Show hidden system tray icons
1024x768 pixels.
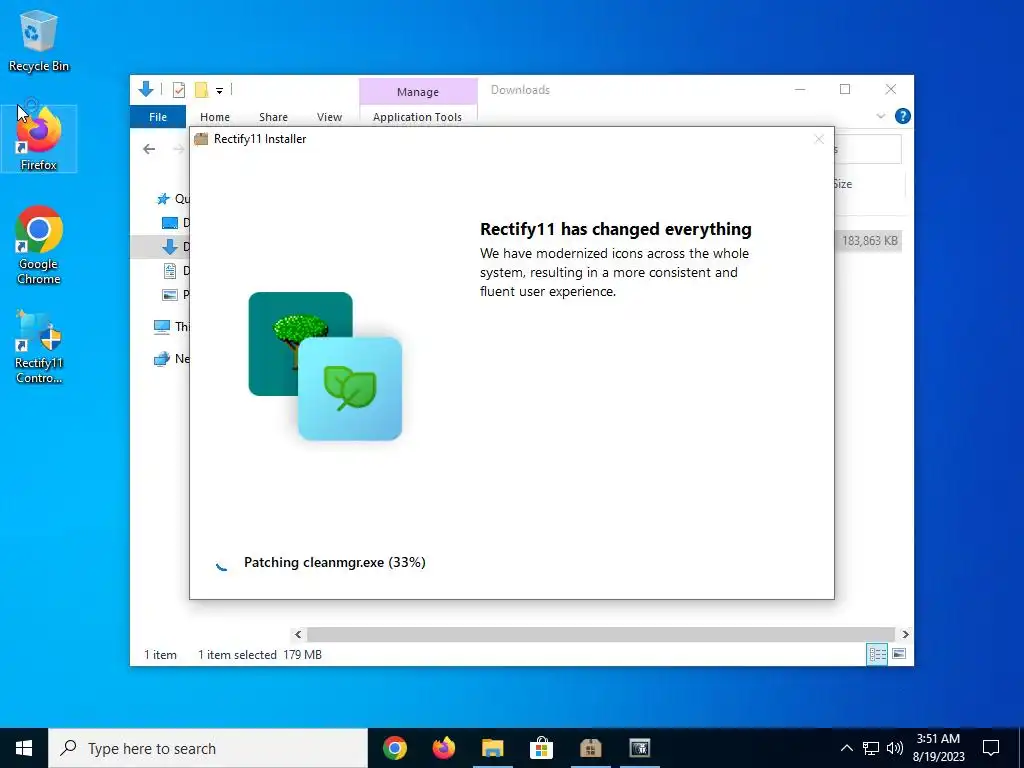pyautogui.click(x=846, y=748)
